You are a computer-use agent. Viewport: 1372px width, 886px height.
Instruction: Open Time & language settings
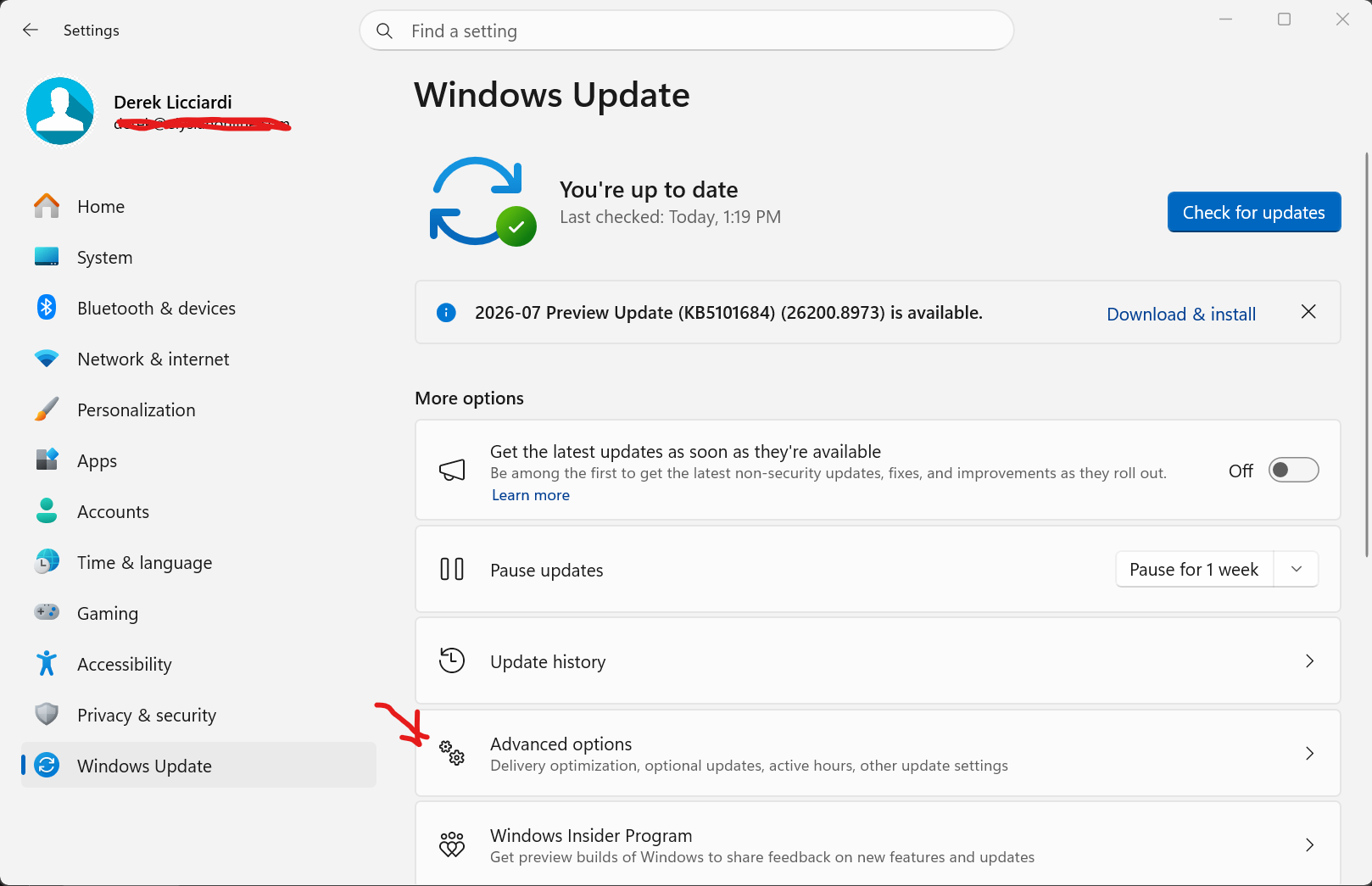tap(198, 562)
